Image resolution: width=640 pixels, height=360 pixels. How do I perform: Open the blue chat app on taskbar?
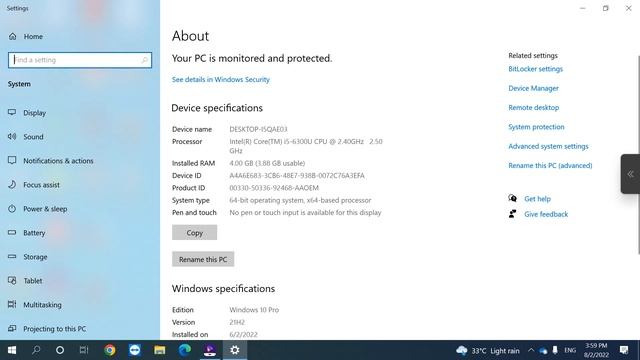135,350
